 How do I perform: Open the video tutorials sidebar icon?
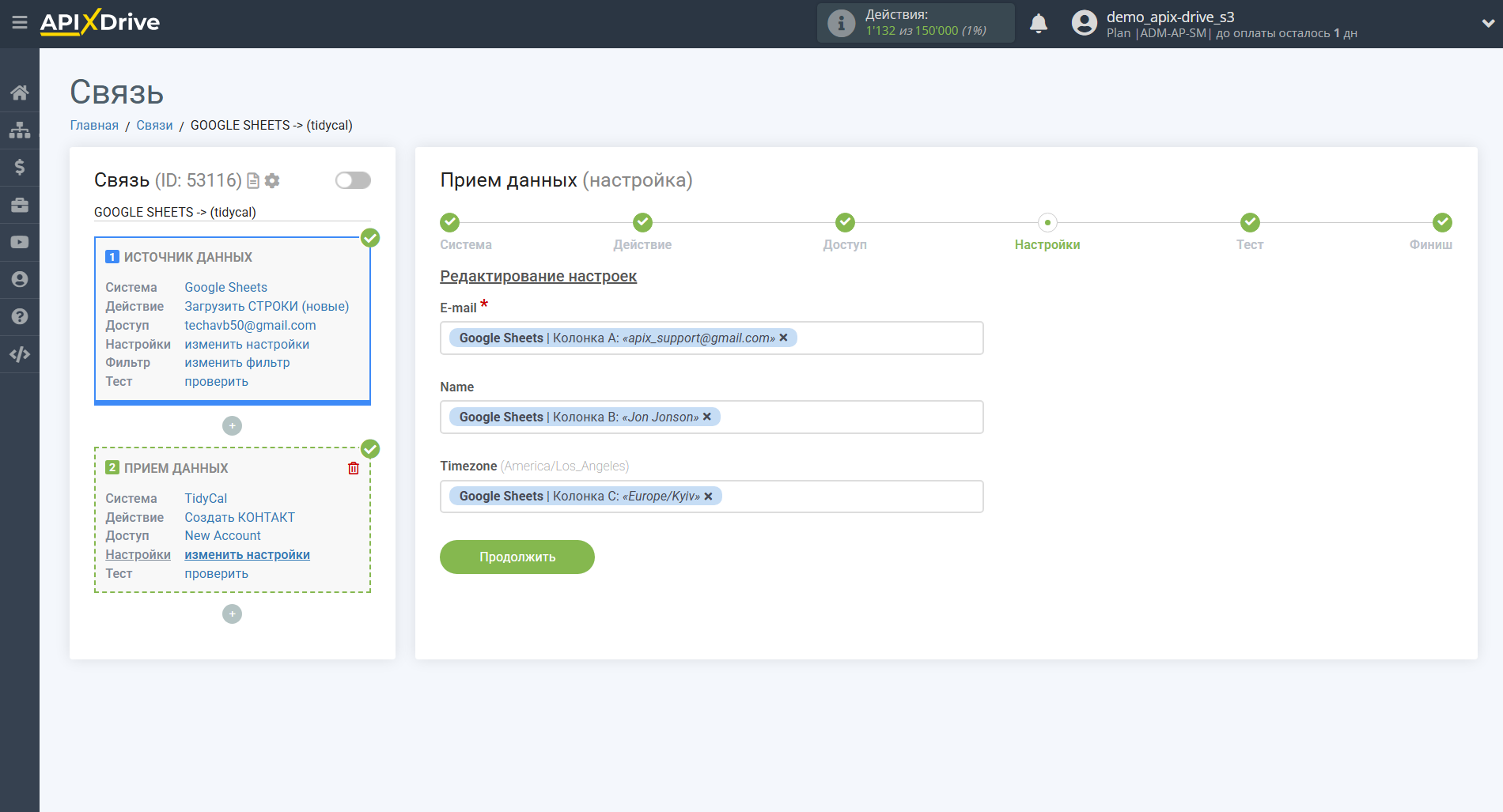(20, 242)
